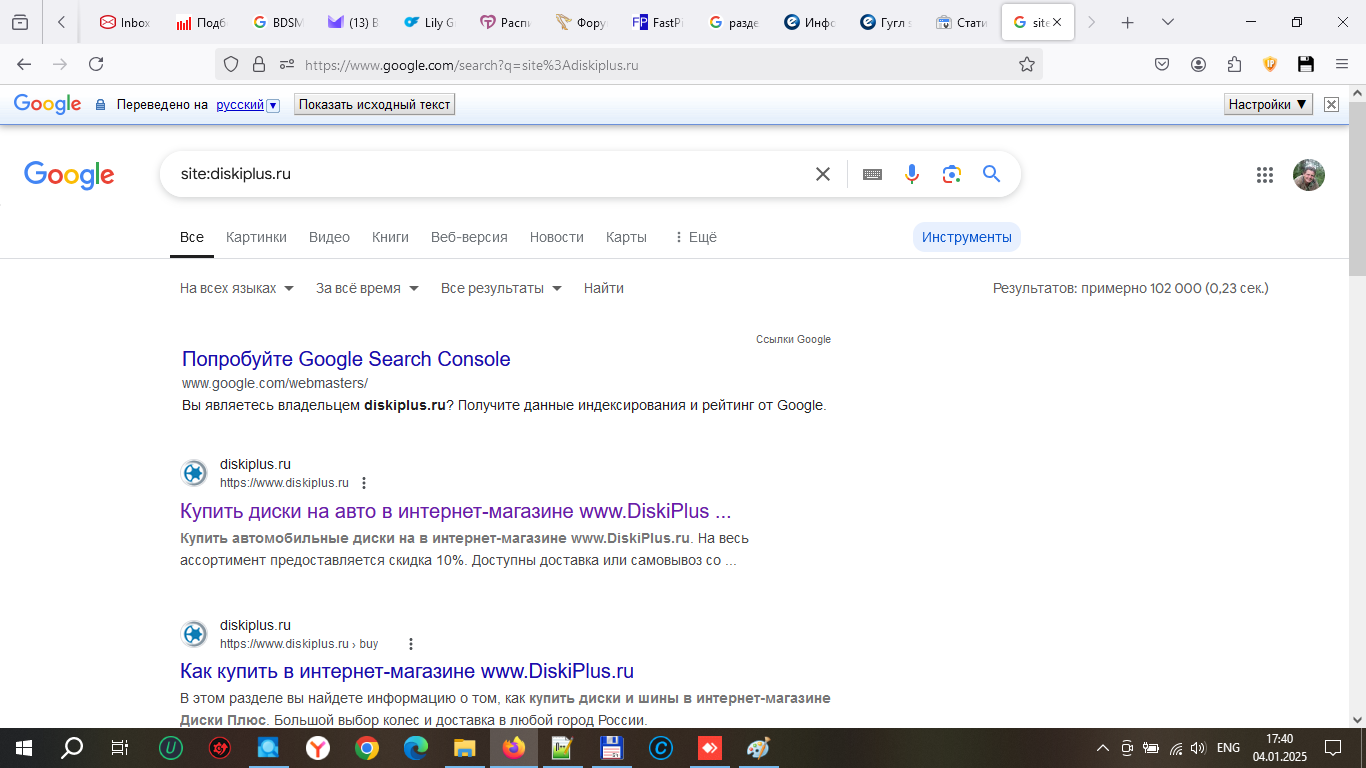Close the current site: search tab
The width and height of the screenshot is (1366, 768).
tap(1058, 22)
